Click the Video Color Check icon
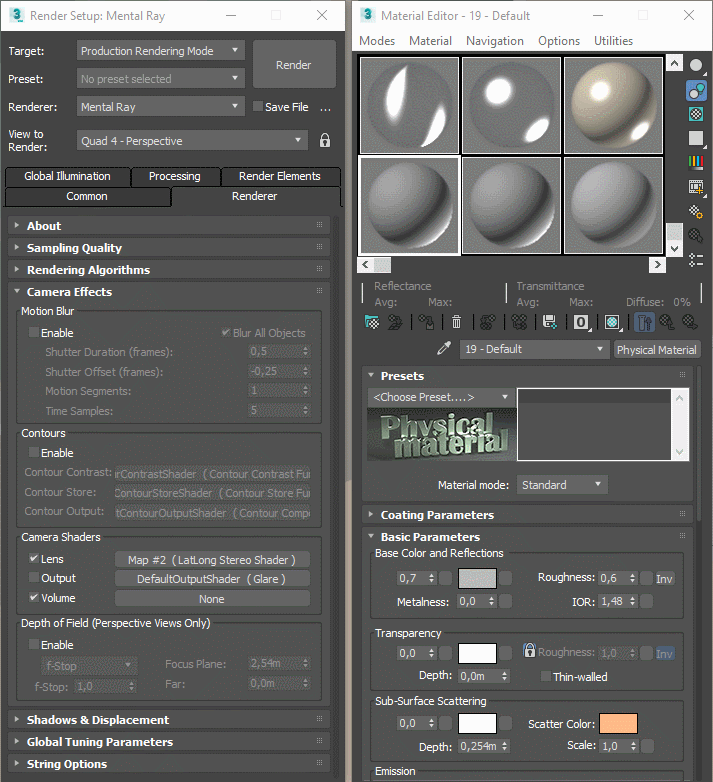This screenshot has width=713, height=782. (x=696, y=162)
